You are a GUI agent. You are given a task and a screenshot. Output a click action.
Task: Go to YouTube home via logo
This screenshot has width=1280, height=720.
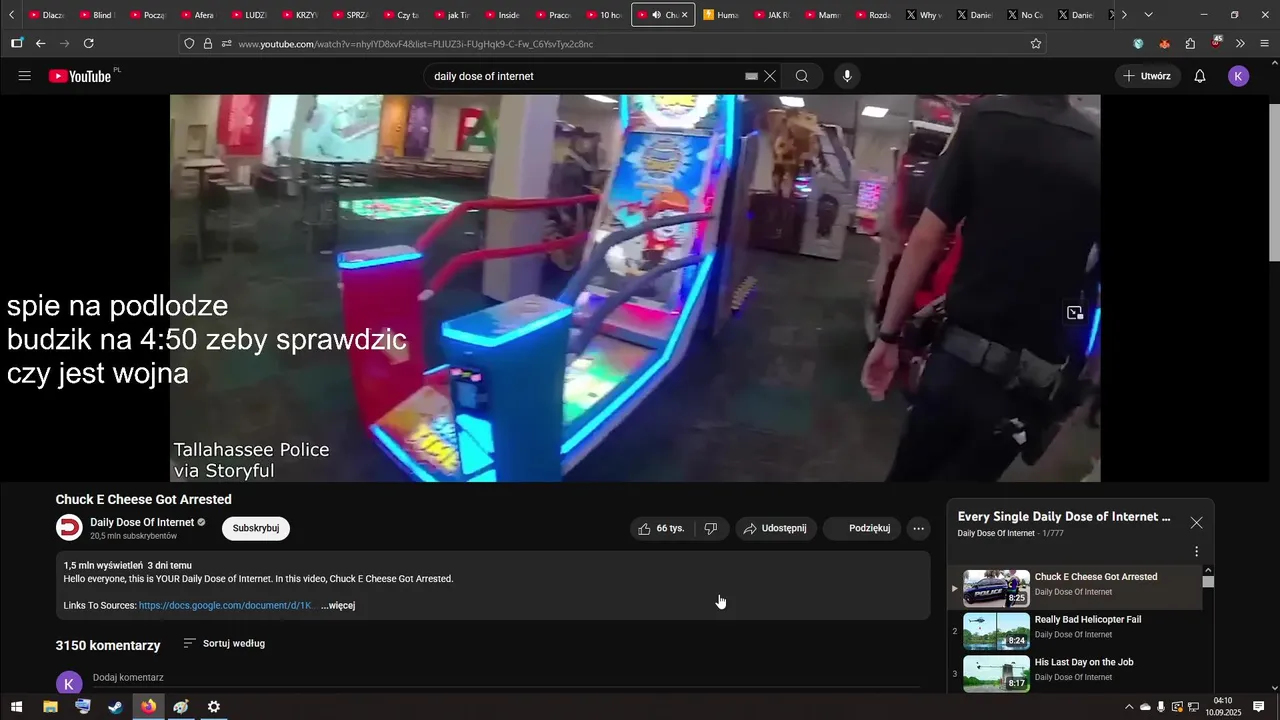point(80,76)
